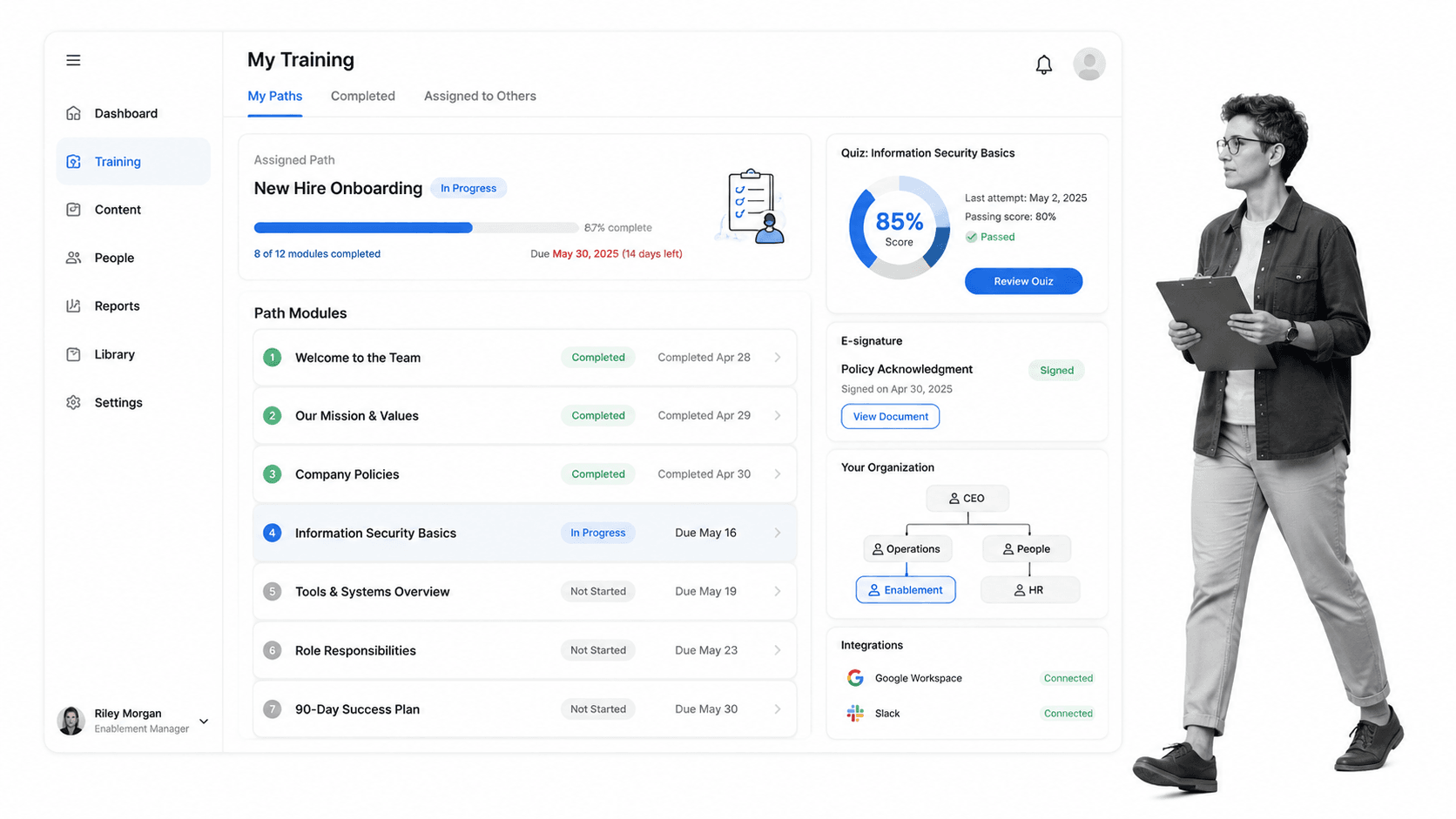This screenshot has height=819, width=1456.
Task: Switch to the My Paths tab
Action: [275, 97]
